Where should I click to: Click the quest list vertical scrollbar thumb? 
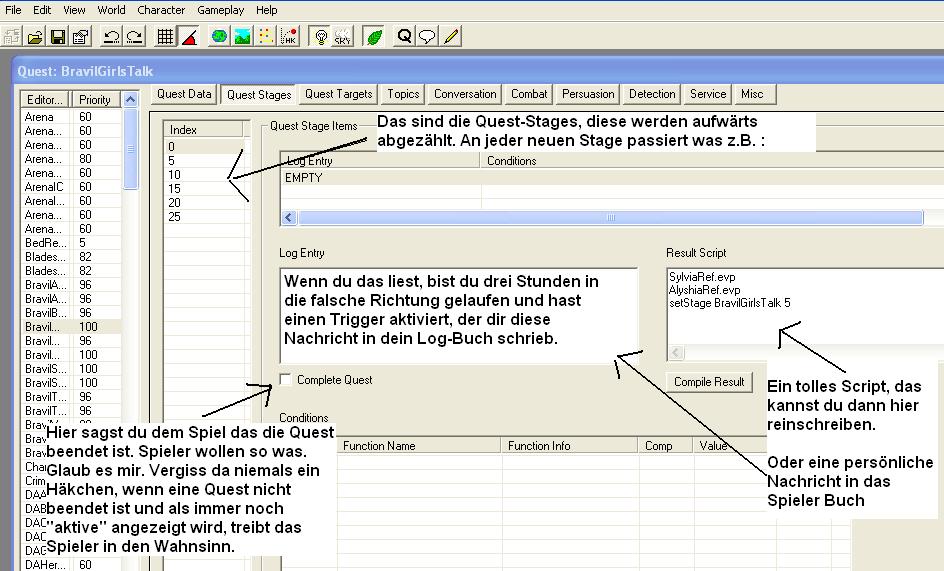coord(131,149)
